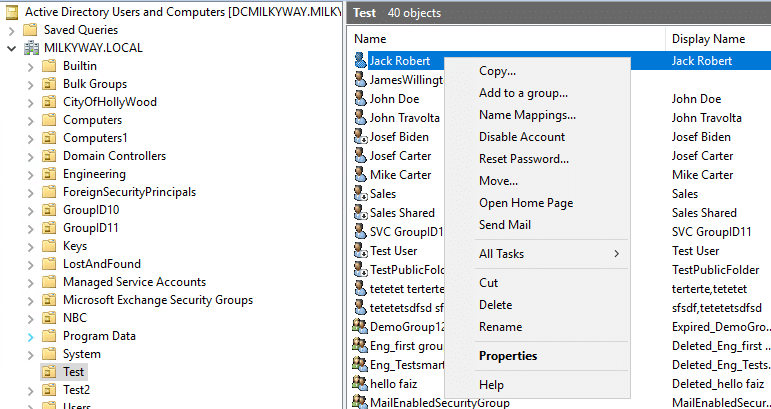Image resolution: width=771 pixels, height=409 pixels.
Task: Click the Jack Robert user icon
Action: (x=360, y=60)
